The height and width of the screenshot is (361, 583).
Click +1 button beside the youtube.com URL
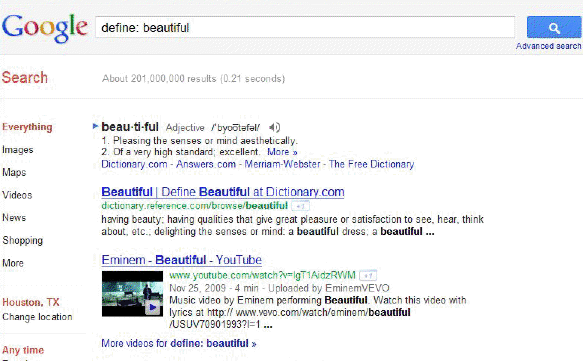coord(368,275)
